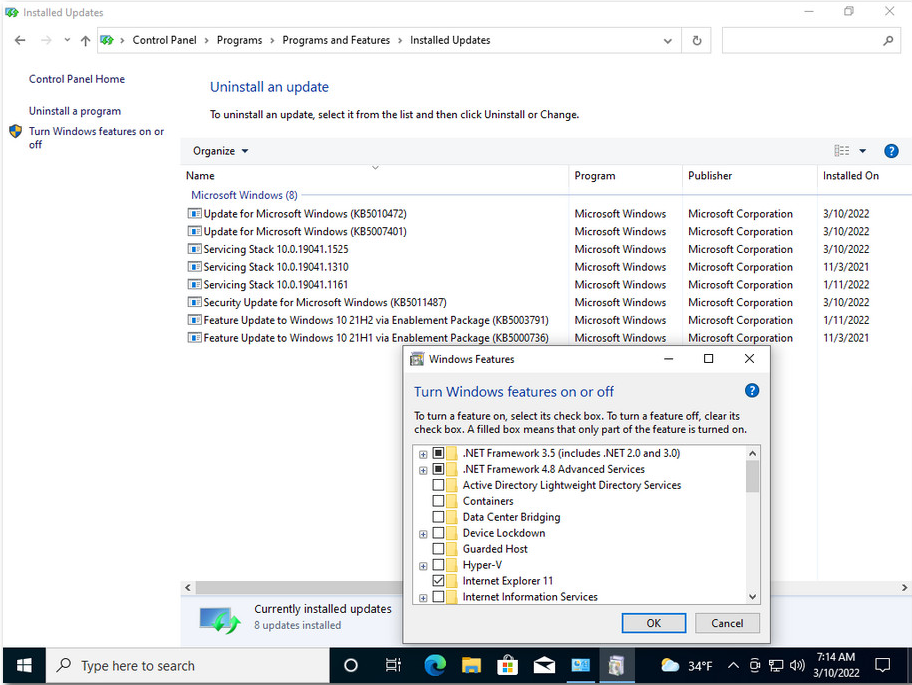The width and height of the screenshot is (912, 685).
Task: Select Feature Update KB5003791 icon
Action: [x=194, y=320]
